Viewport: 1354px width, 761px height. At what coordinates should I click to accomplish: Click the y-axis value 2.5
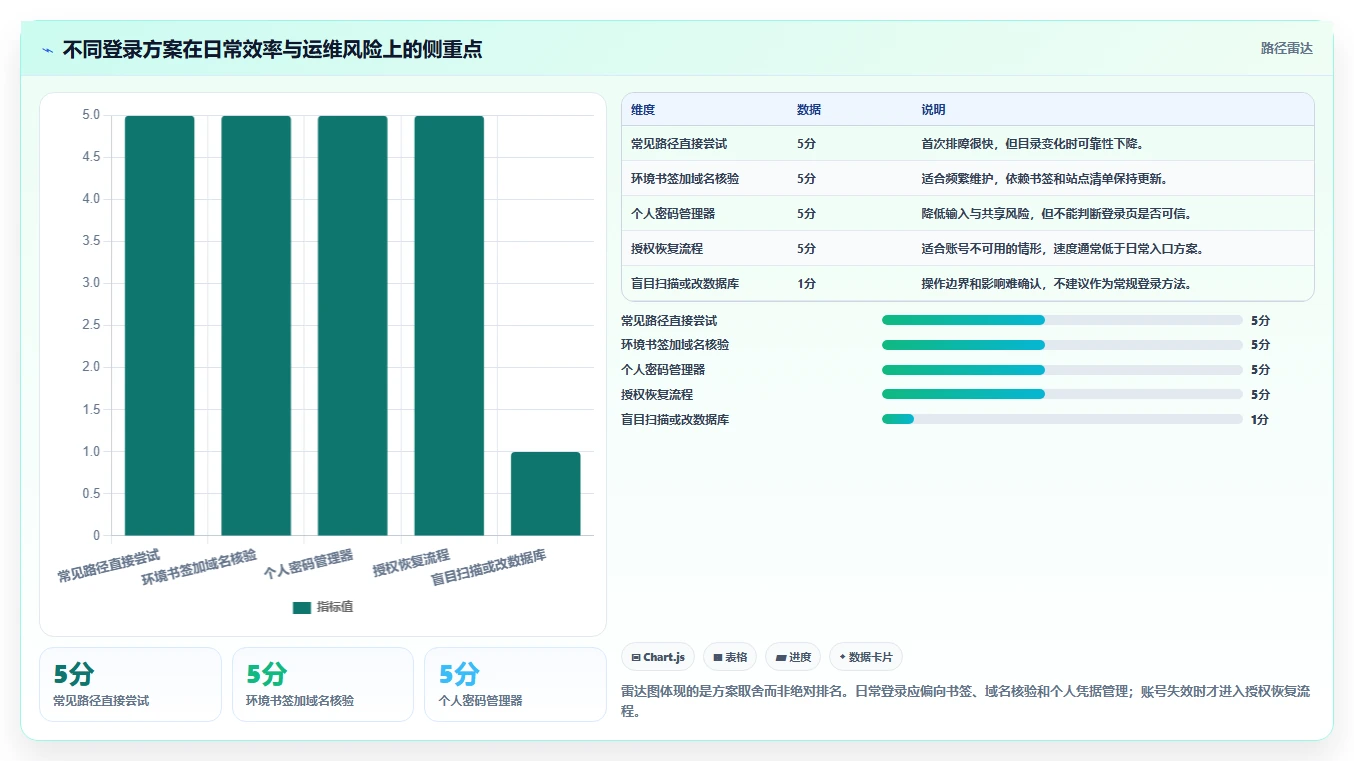pos(91,325)
